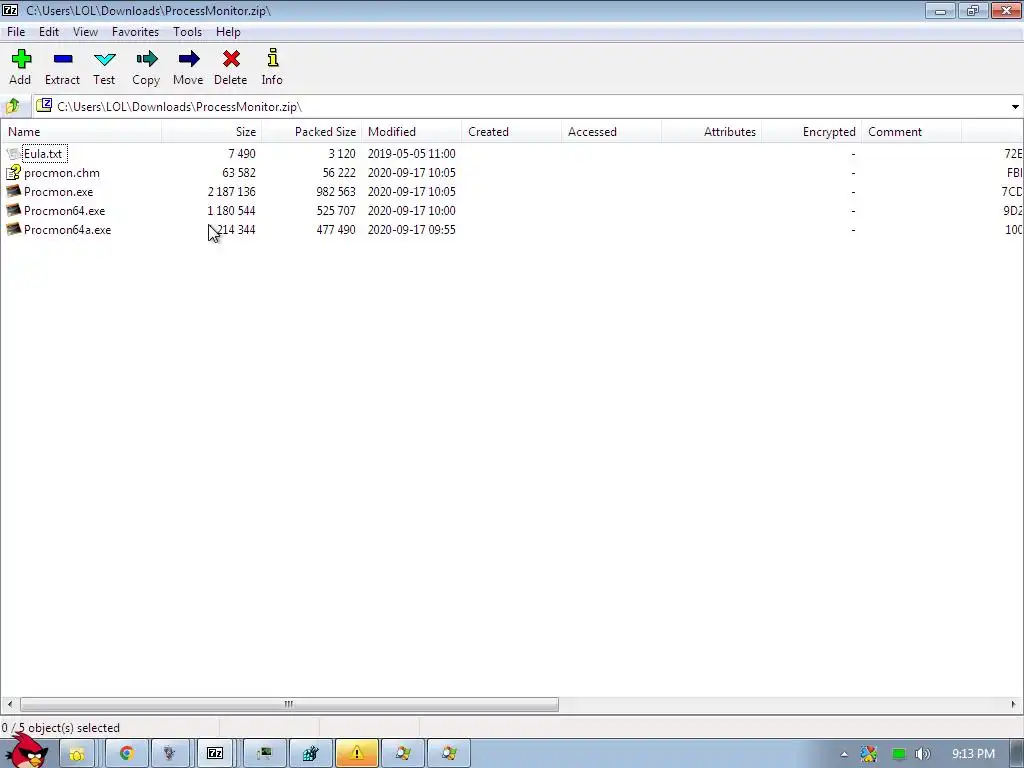Click the Procmon64.exe file icon
The width and height of the screenshot is (1024, 768).
pos(14,210)
